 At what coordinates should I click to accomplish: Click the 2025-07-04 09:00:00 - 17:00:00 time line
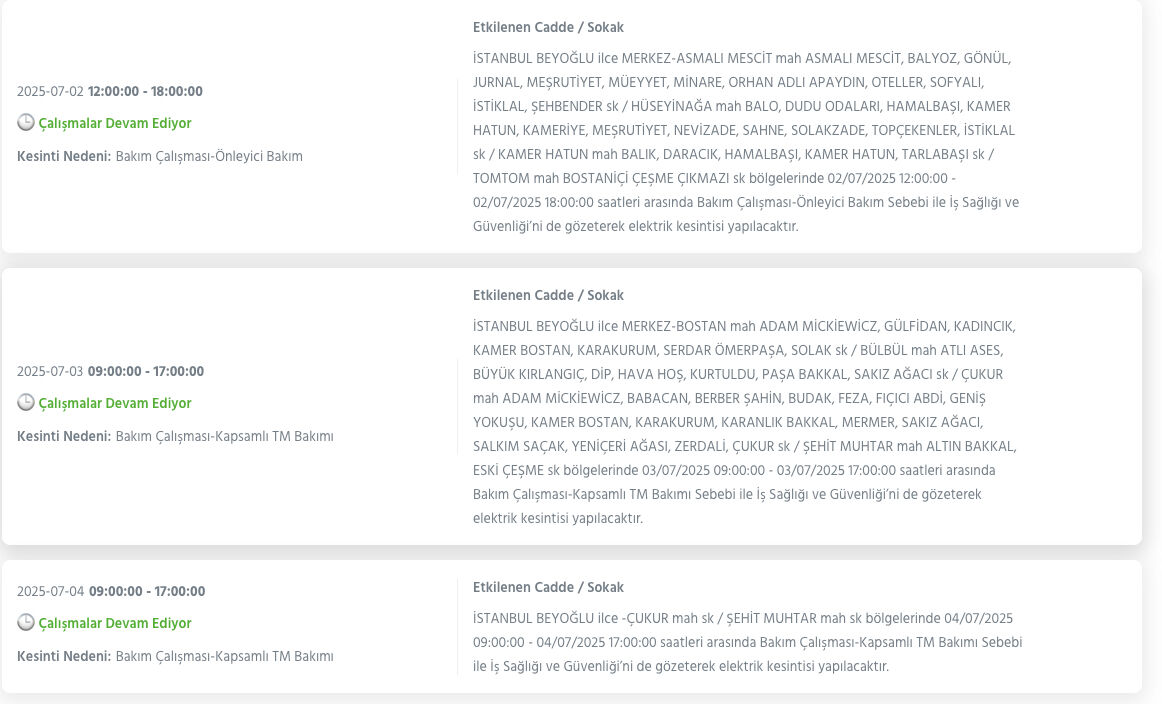[x=111, y=592]
